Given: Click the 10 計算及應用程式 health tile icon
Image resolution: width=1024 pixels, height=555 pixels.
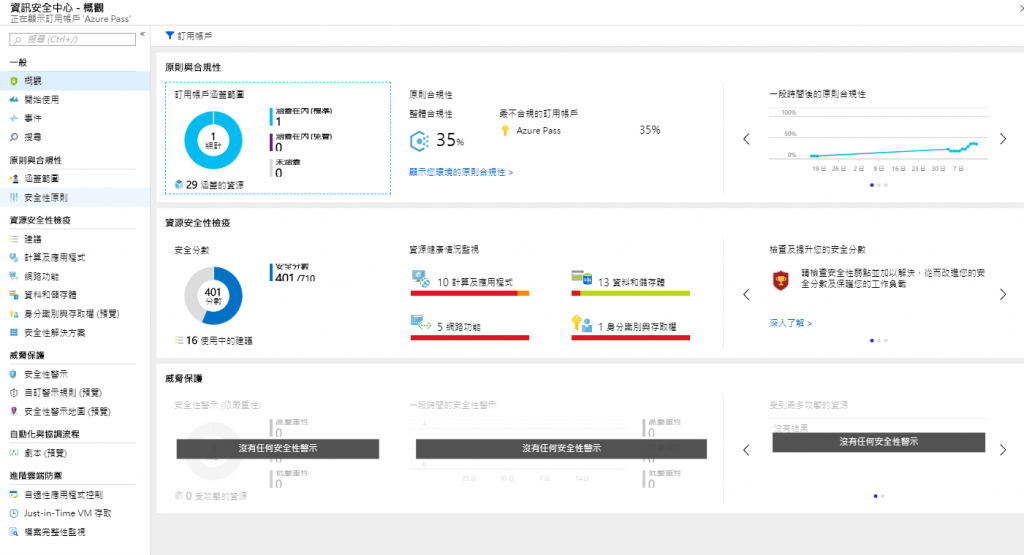Looking at the screenshot, I should [x=421, y=279].
